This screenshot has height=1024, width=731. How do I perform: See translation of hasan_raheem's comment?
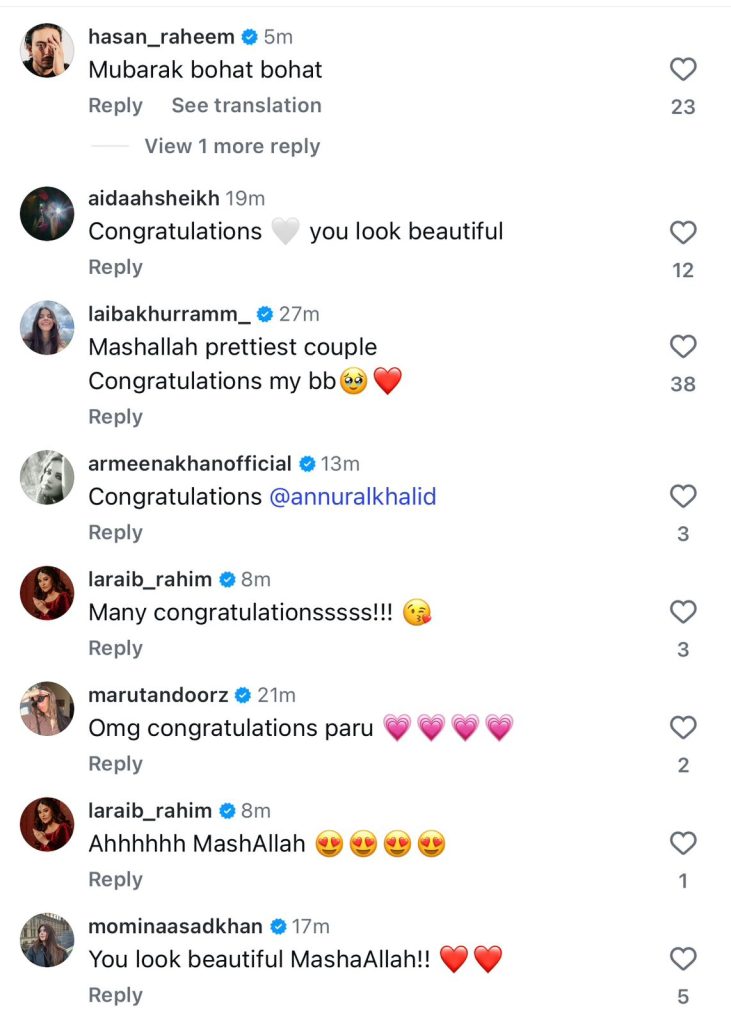point(246,105)
